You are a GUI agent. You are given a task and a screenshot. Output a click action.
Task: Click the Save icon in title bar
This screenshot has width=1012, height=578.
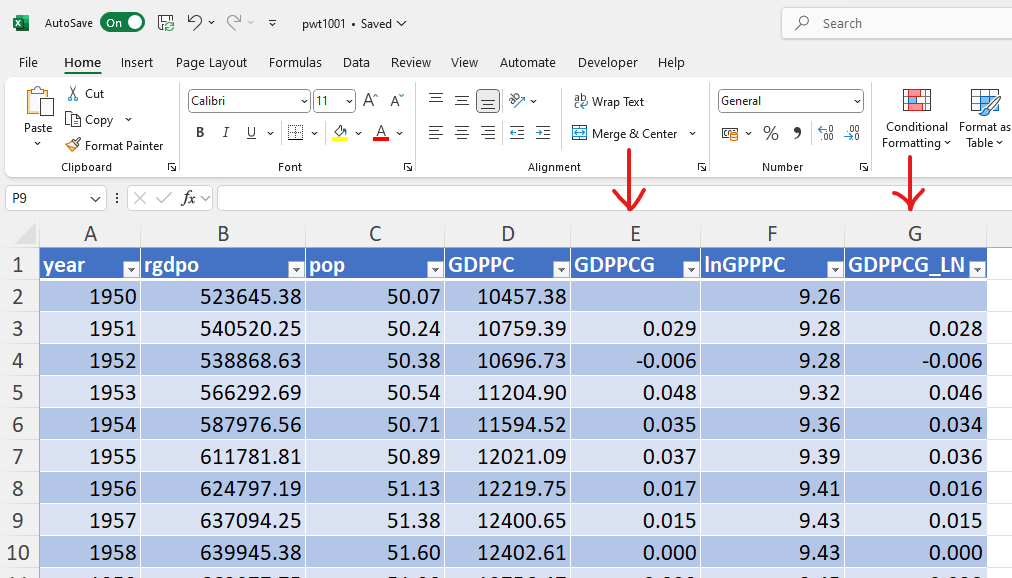click(166, 22)
